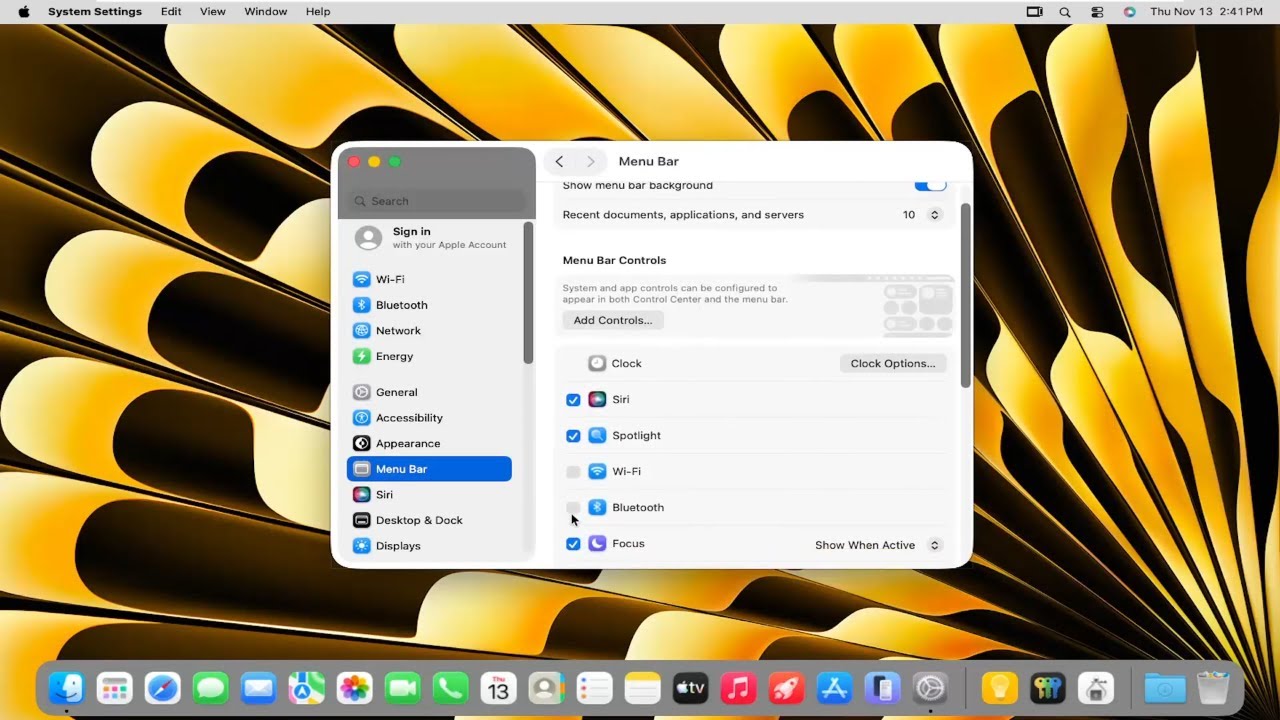This screenshot has height=720, width=1280.
Task: Uncheck the Spotlight checkbox
Action: click(573, 436)
